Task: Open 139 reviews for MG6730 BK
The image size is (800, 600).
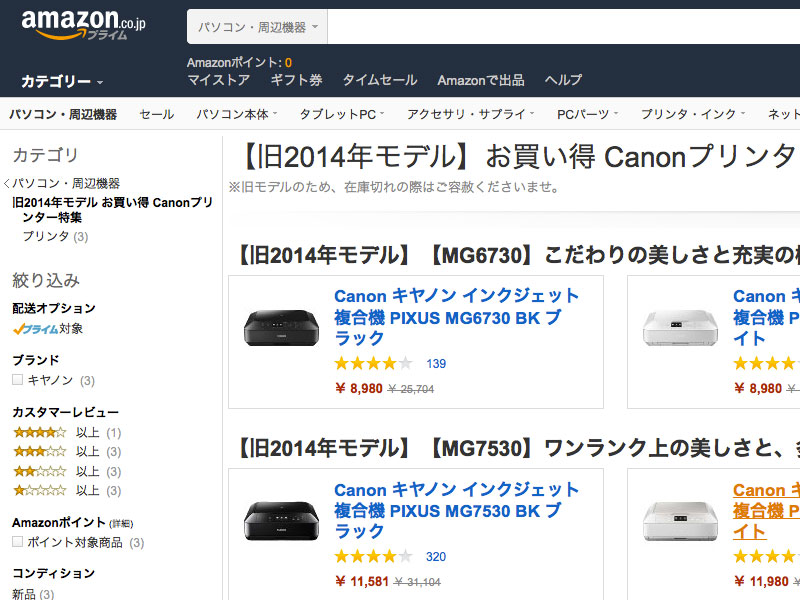Action: 436,364
